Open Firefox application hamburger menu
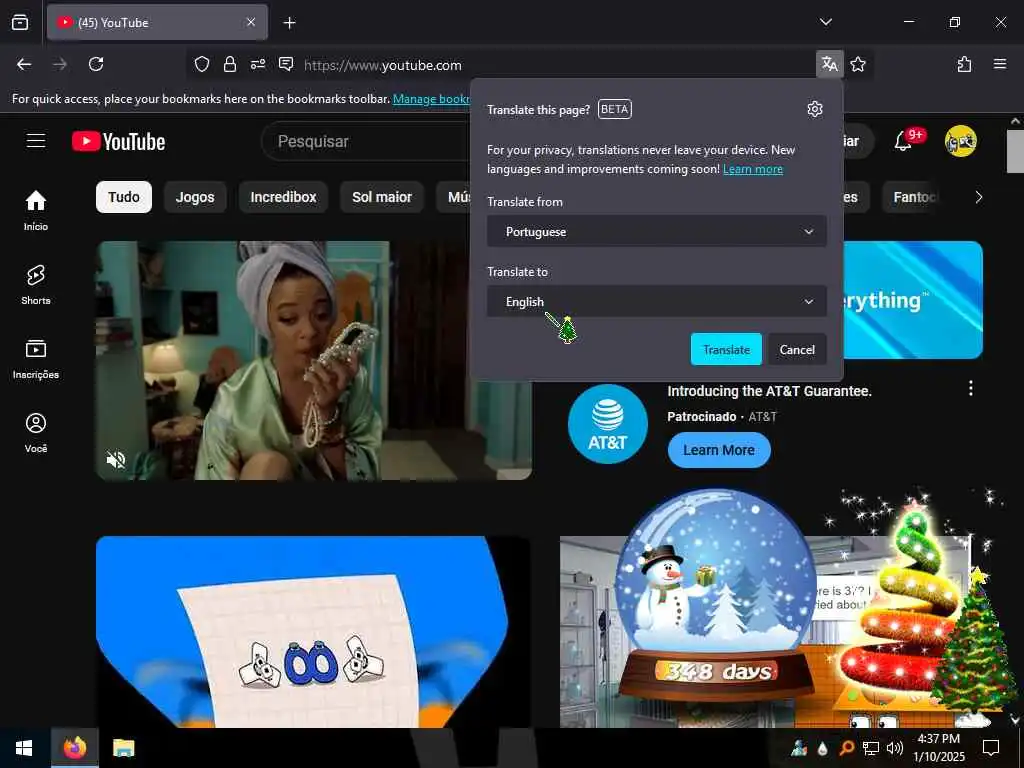Viewport: 1024px width, 768px height. pos(1000,64)
